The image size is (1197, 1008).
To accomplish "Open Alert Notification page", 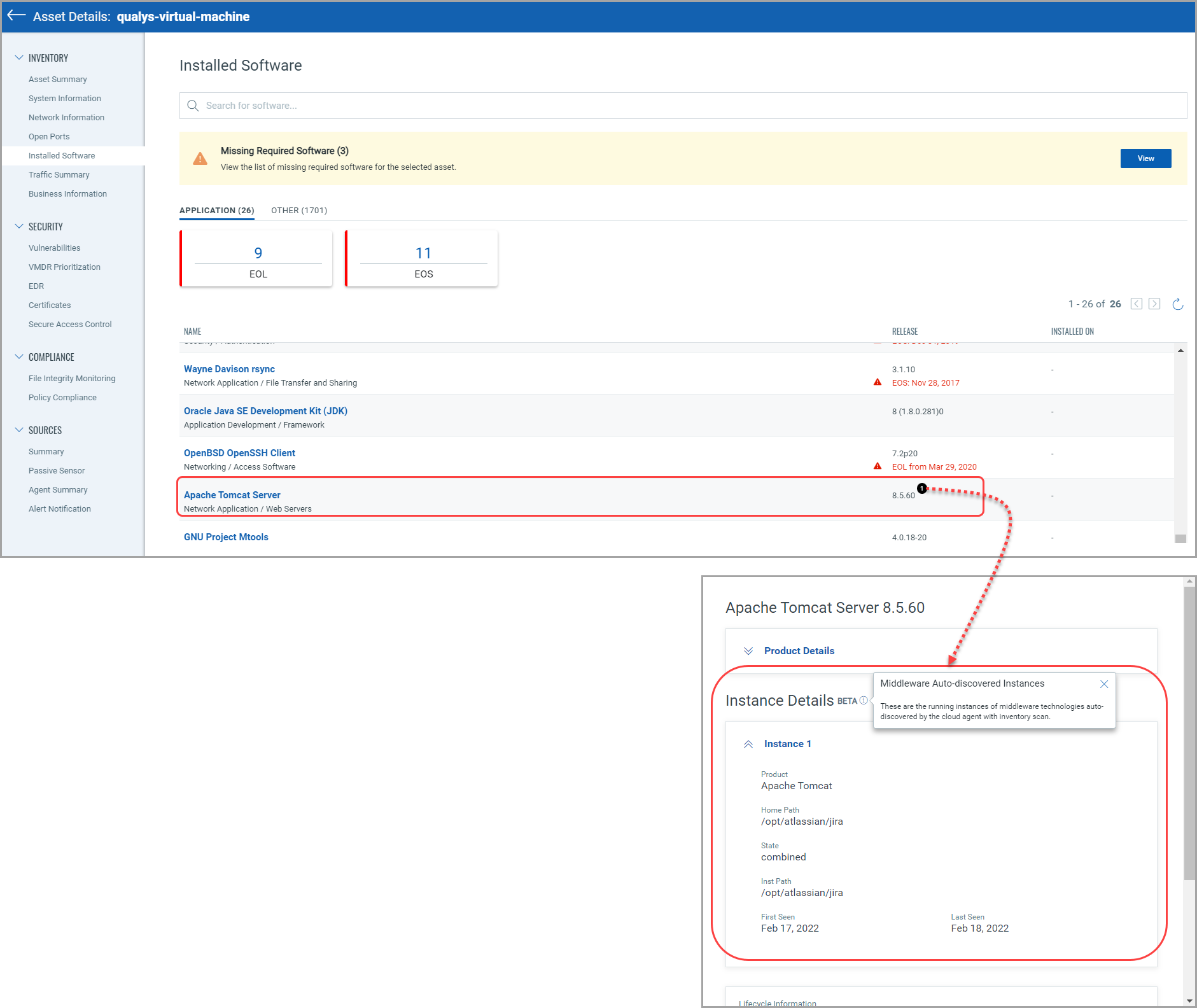I will 60,509.
